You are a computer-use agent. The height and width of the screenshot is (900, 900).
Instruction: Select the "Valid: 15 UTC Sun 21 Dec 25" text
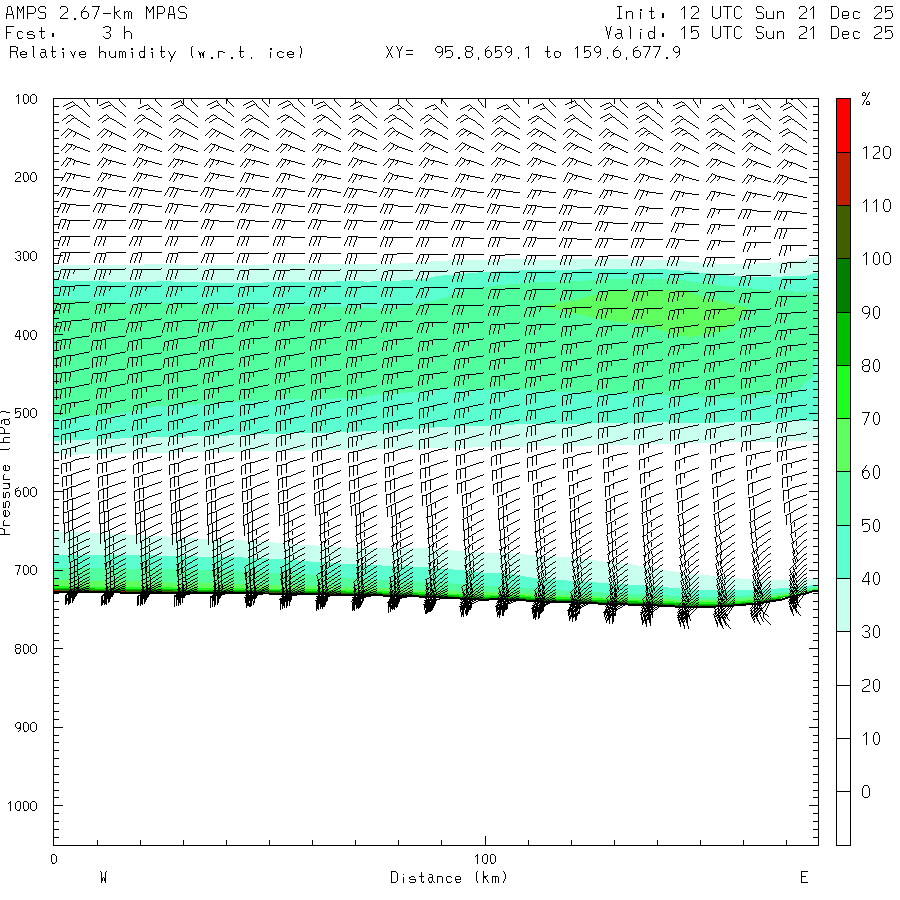(754, 33)
